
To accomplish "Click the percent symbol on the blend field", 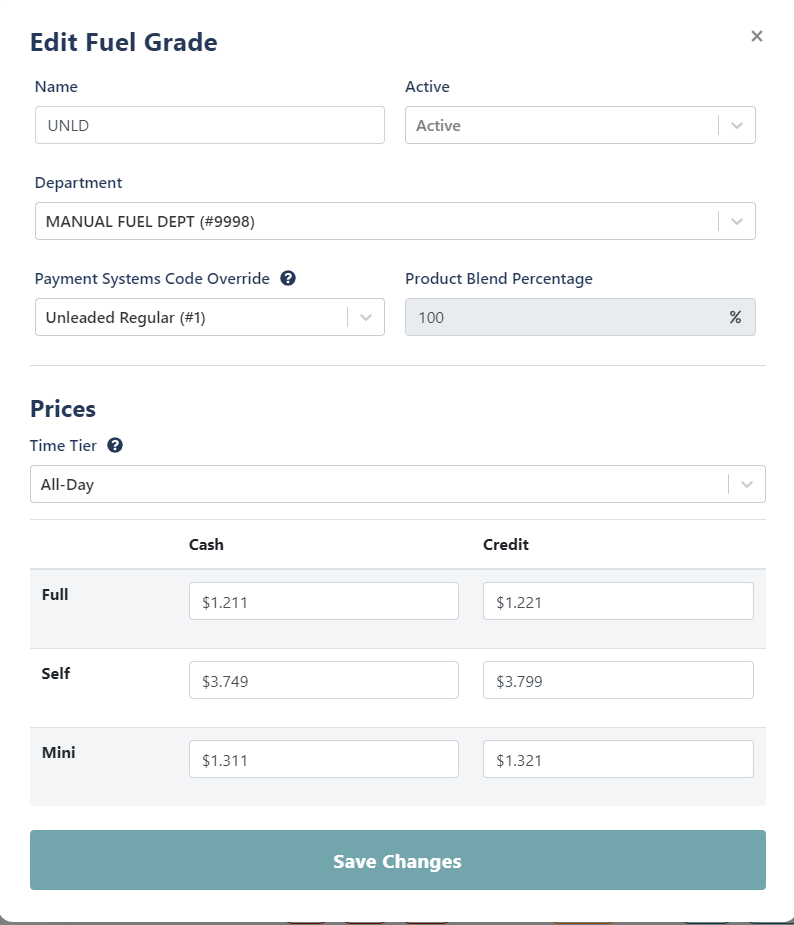I will (735, 317).
